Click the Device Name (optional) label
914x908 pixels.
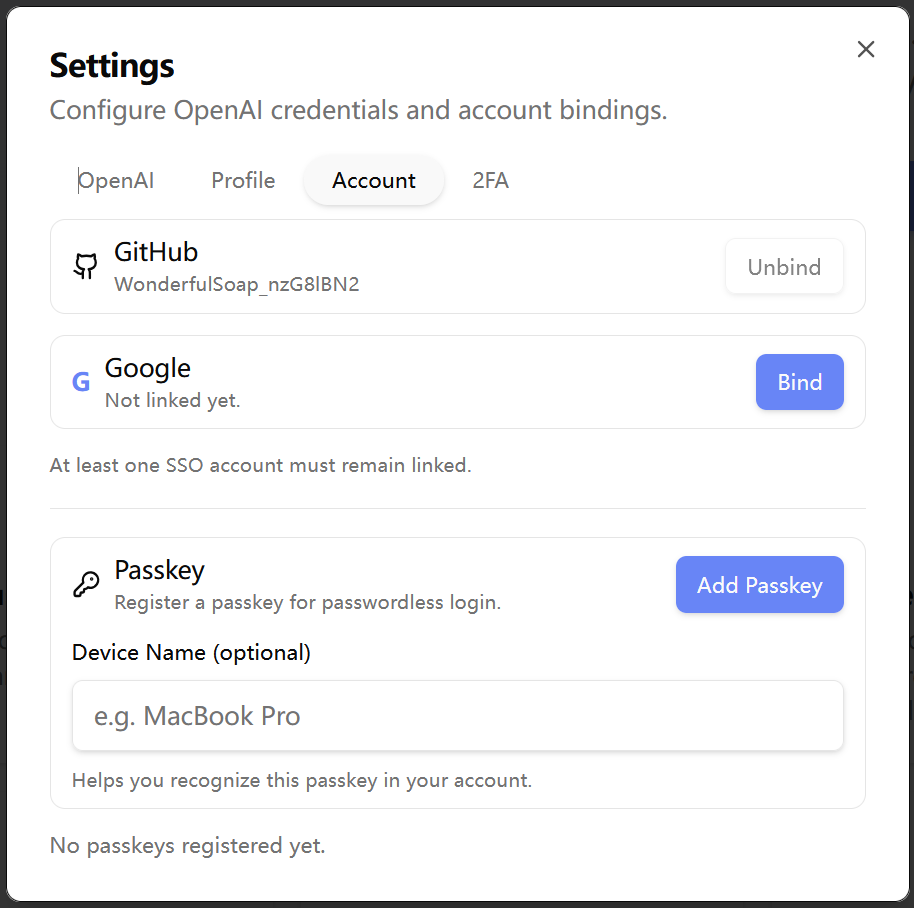pos(191,653)
